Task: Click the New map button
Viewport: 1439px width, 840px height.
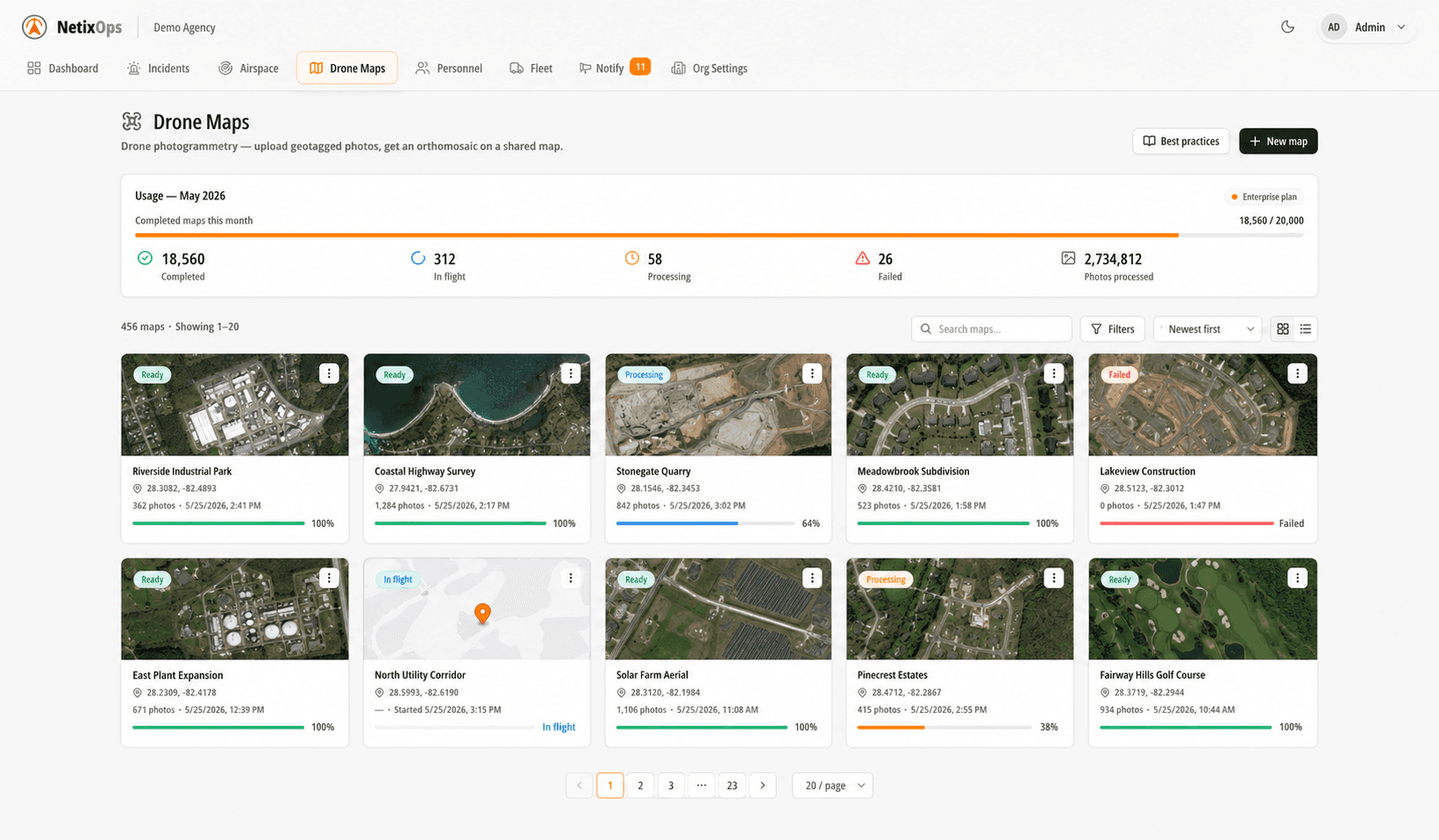Action: [1278, 141]
